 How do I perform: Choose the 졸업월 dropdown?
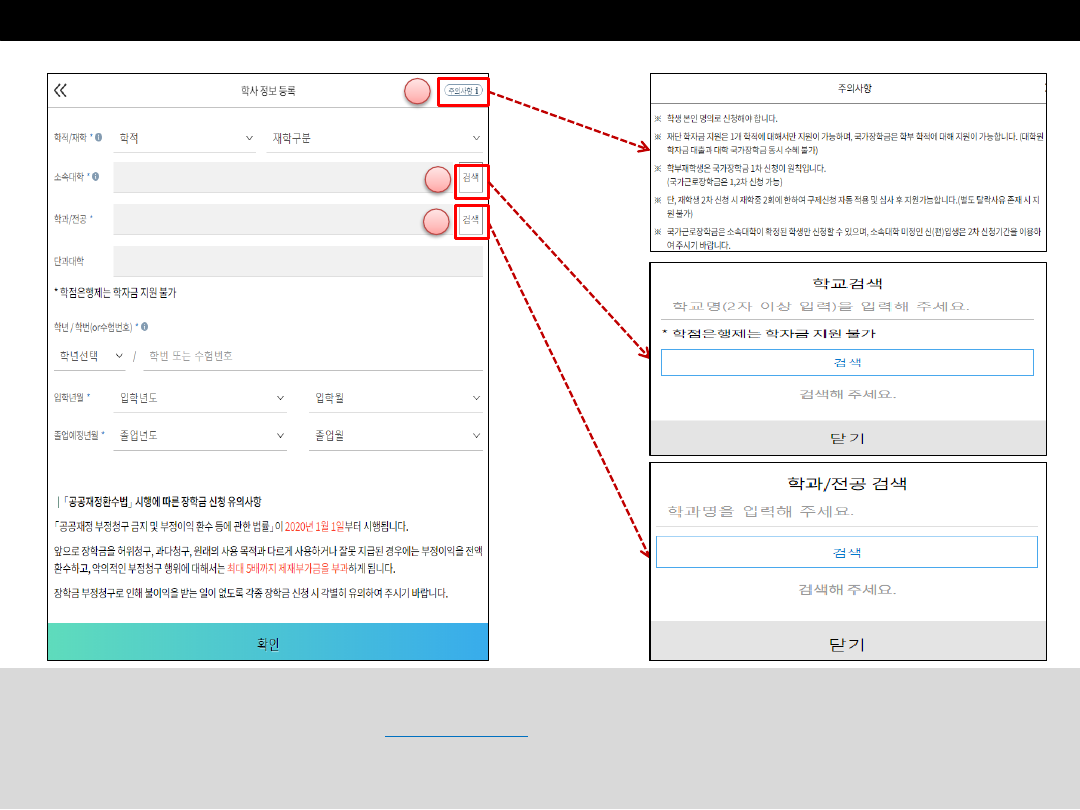coord(396,436)
